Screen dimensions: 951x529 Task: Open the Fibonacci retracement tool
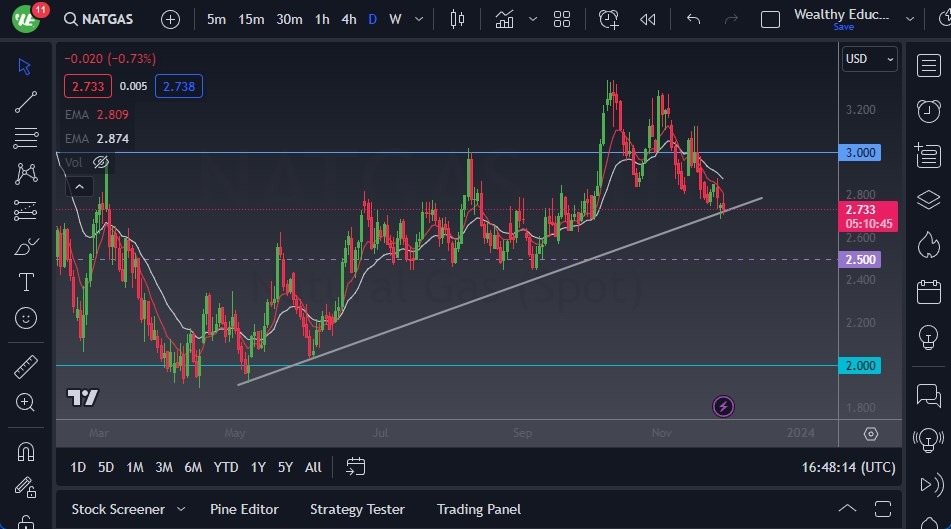(26, 137)
